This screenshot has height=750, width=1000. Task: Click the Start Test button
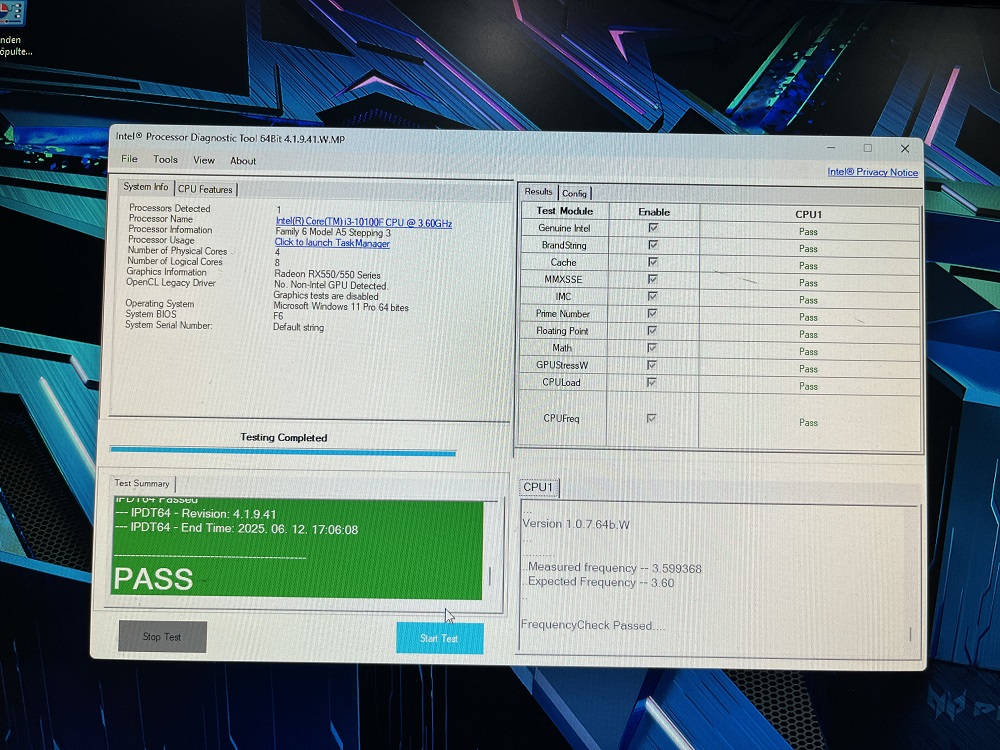(x=439, y=638)
